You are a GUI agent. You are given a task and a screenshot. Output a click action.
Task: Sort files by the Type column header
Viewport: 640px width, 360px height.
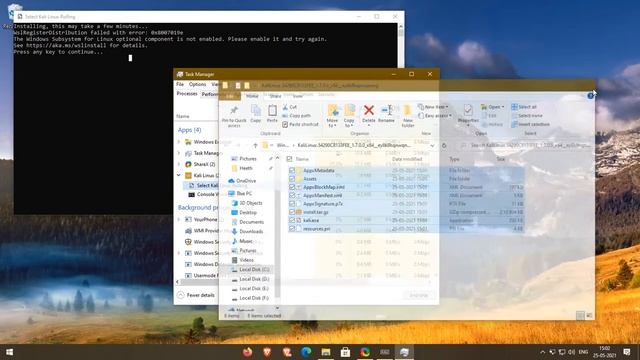point(454,159)
